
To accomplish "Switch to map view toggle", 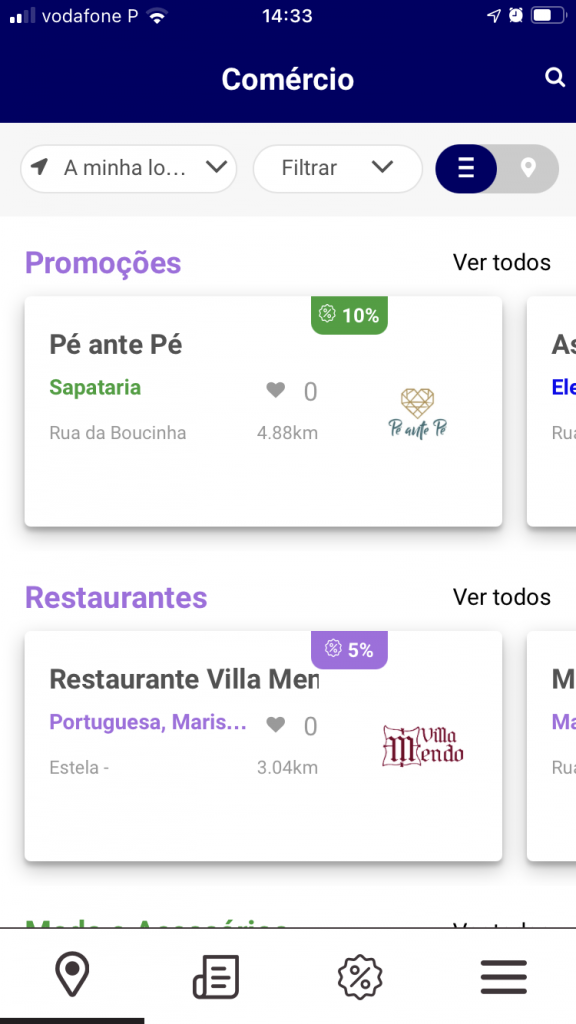I will click(x=528, y=168).
